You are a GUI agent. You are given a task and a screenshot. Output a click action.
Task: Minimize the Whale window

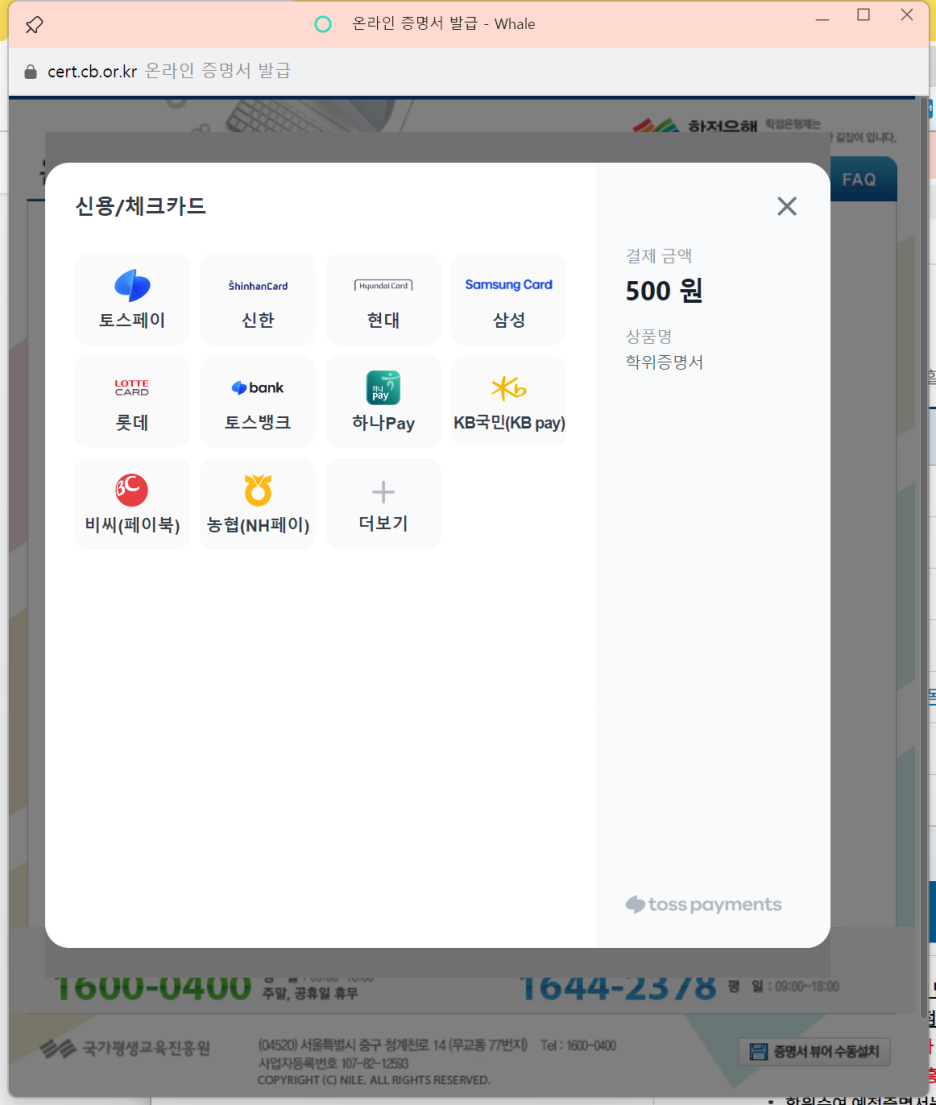(x=822, y=18)
